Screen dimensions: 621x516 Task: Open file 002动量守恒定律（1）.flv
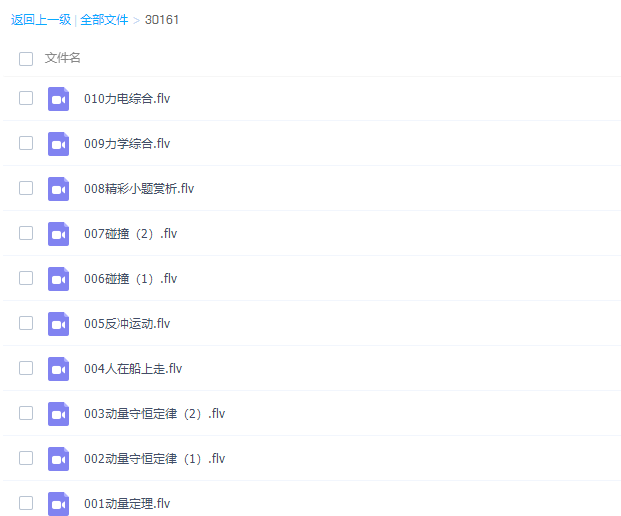coord(154,459)
